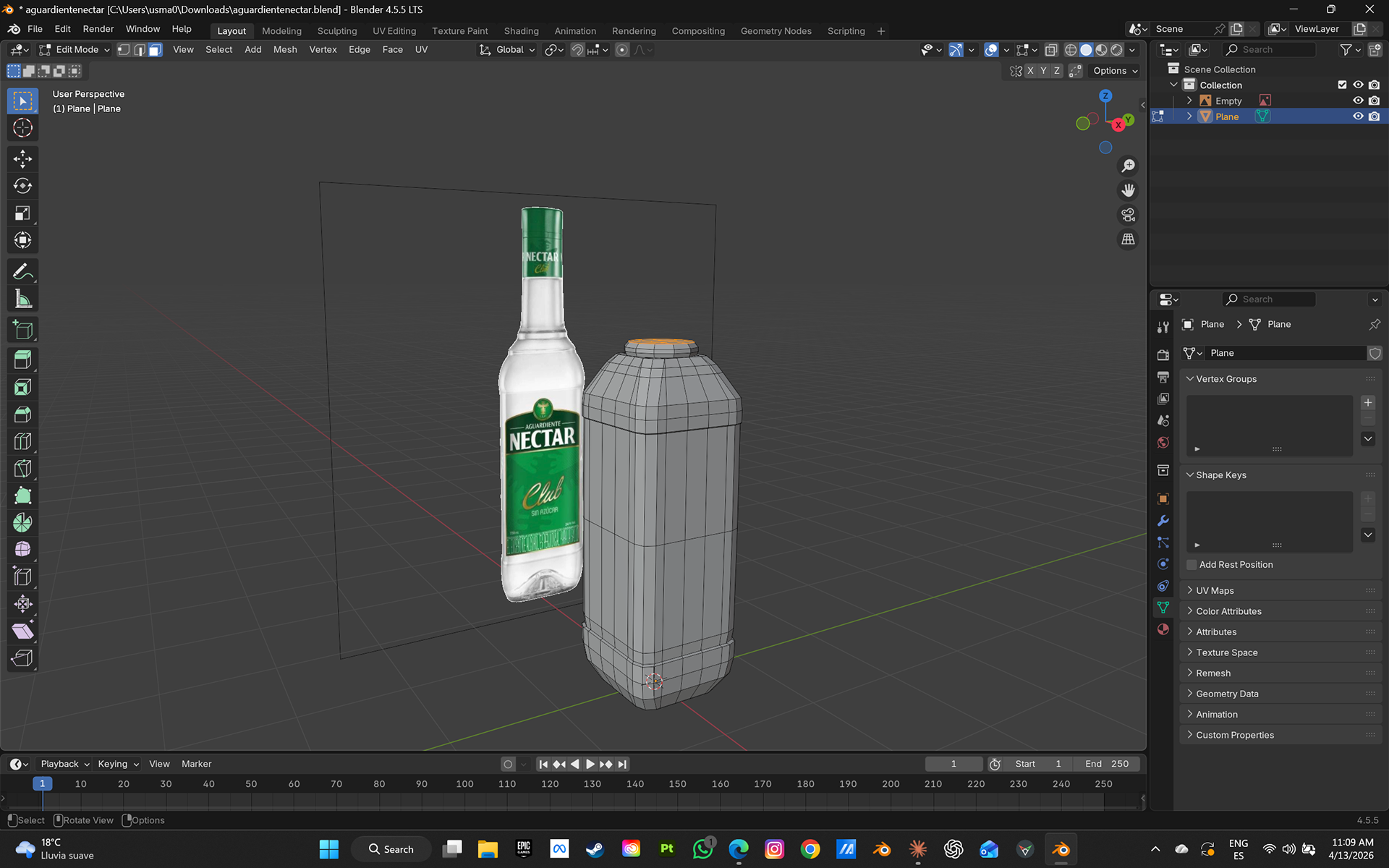The height and width of the screenshot is (868, 1389).
Task: Open the Modifiers properties tab
Action: (x=1163, y=521)
